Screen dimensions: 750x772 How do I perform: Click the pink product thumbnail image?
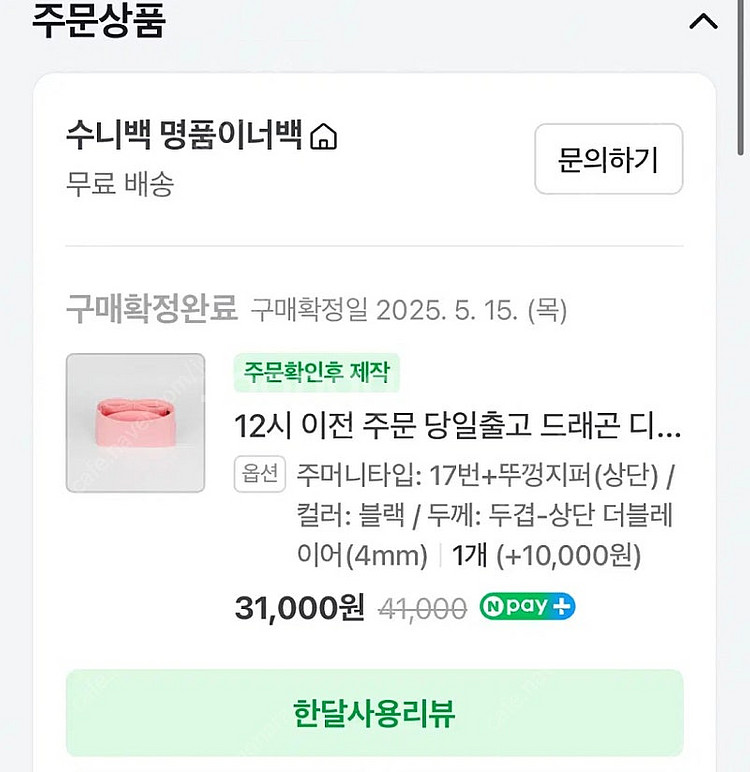coord(135,423)
